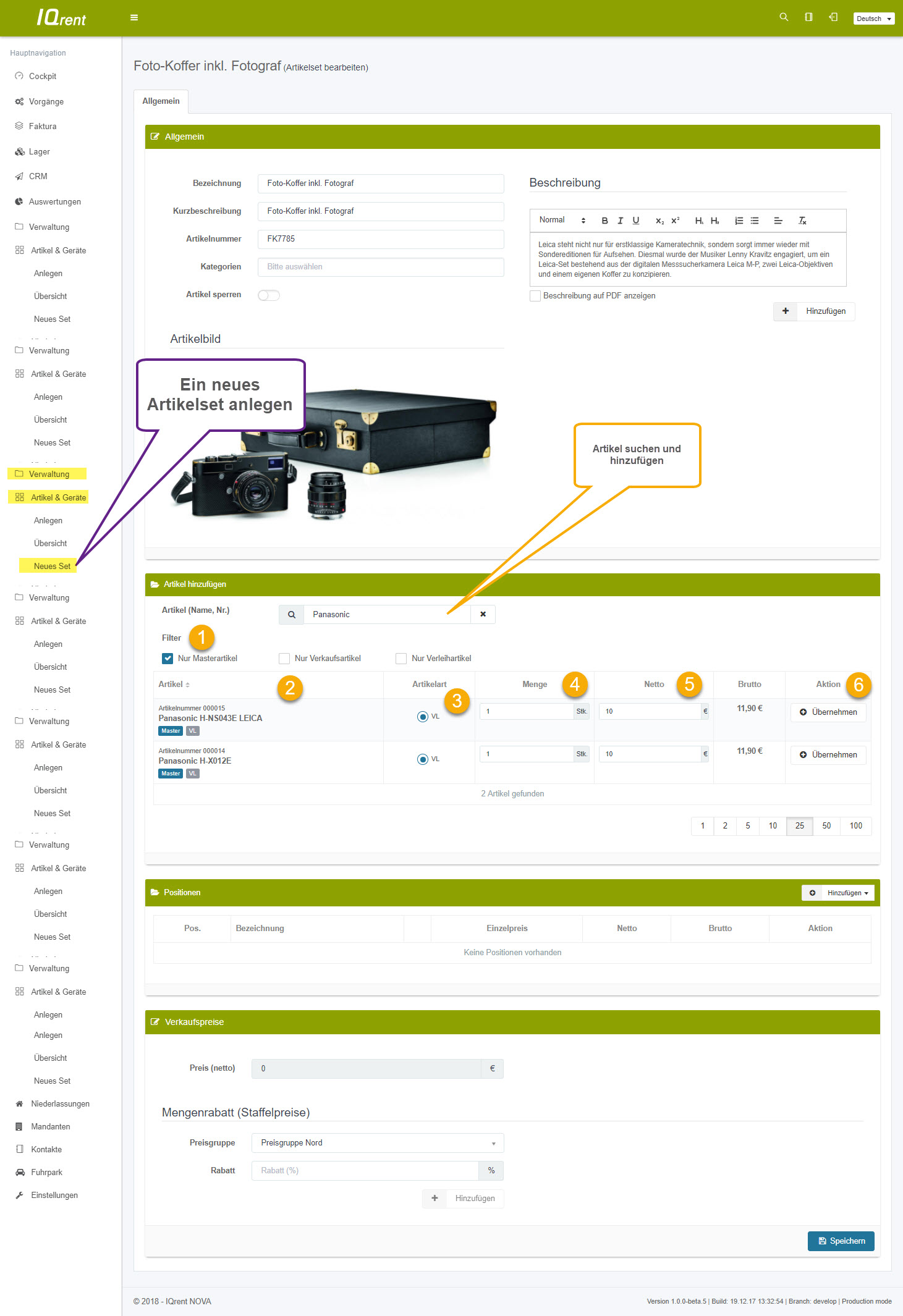This screenshot has width=903, height=1316.
Task: Apply subscript in description editor
Action: [659, 221]
